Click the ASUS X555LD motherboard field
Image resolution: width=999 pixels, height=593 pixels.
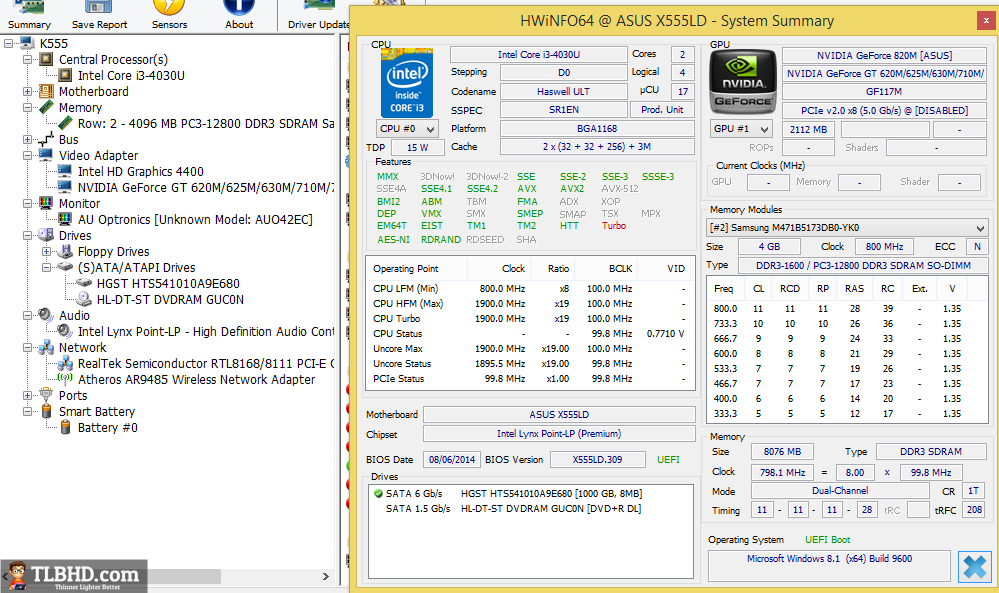click(559, 415)
